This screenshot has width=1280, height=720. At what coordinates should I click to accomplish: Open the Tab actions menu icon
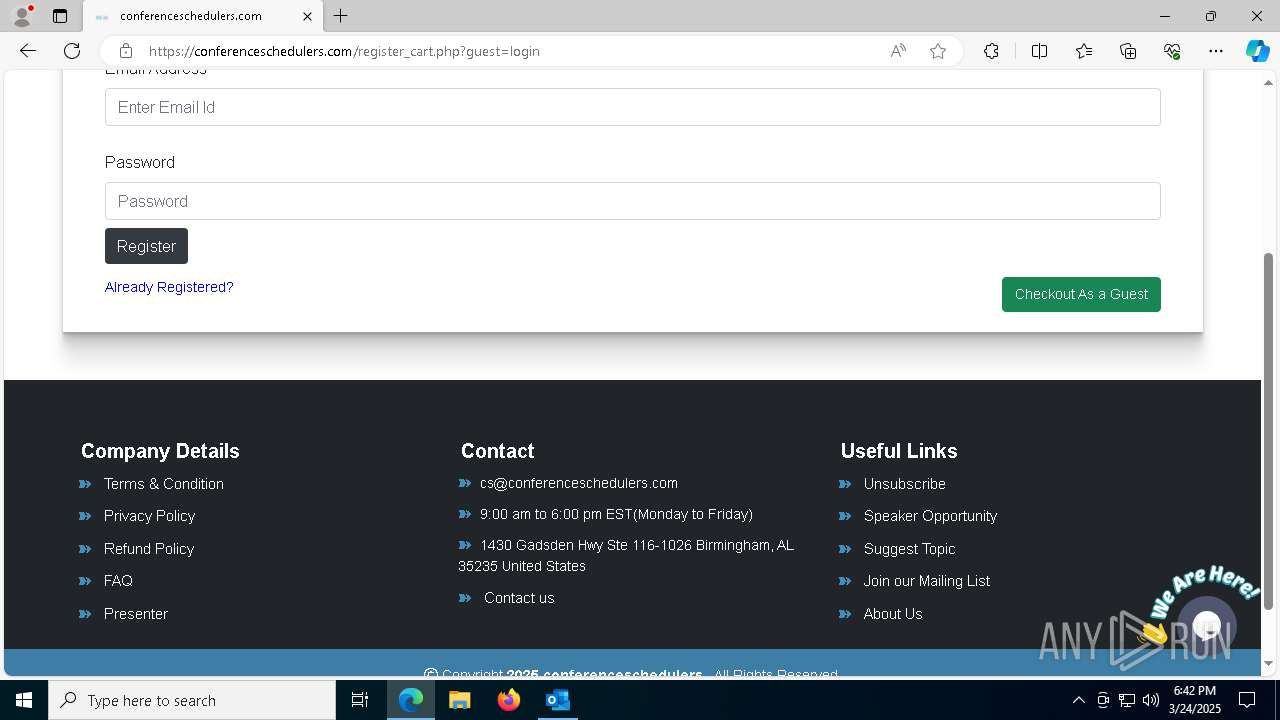(x=60, y=16)
